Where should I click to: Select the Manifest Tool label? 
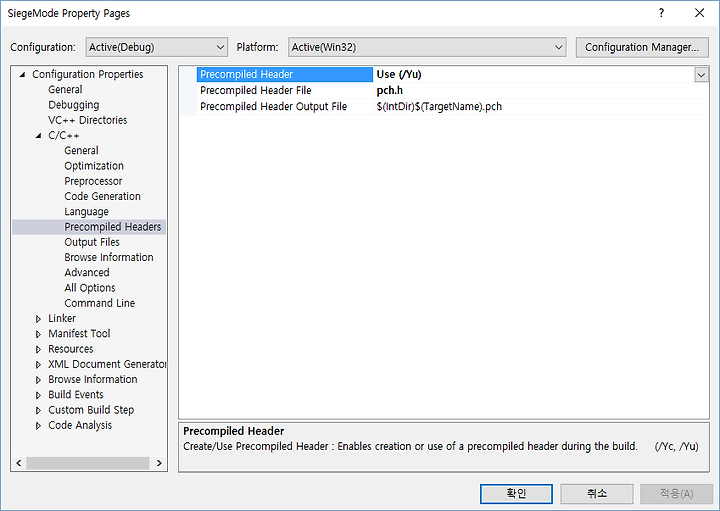79,333
